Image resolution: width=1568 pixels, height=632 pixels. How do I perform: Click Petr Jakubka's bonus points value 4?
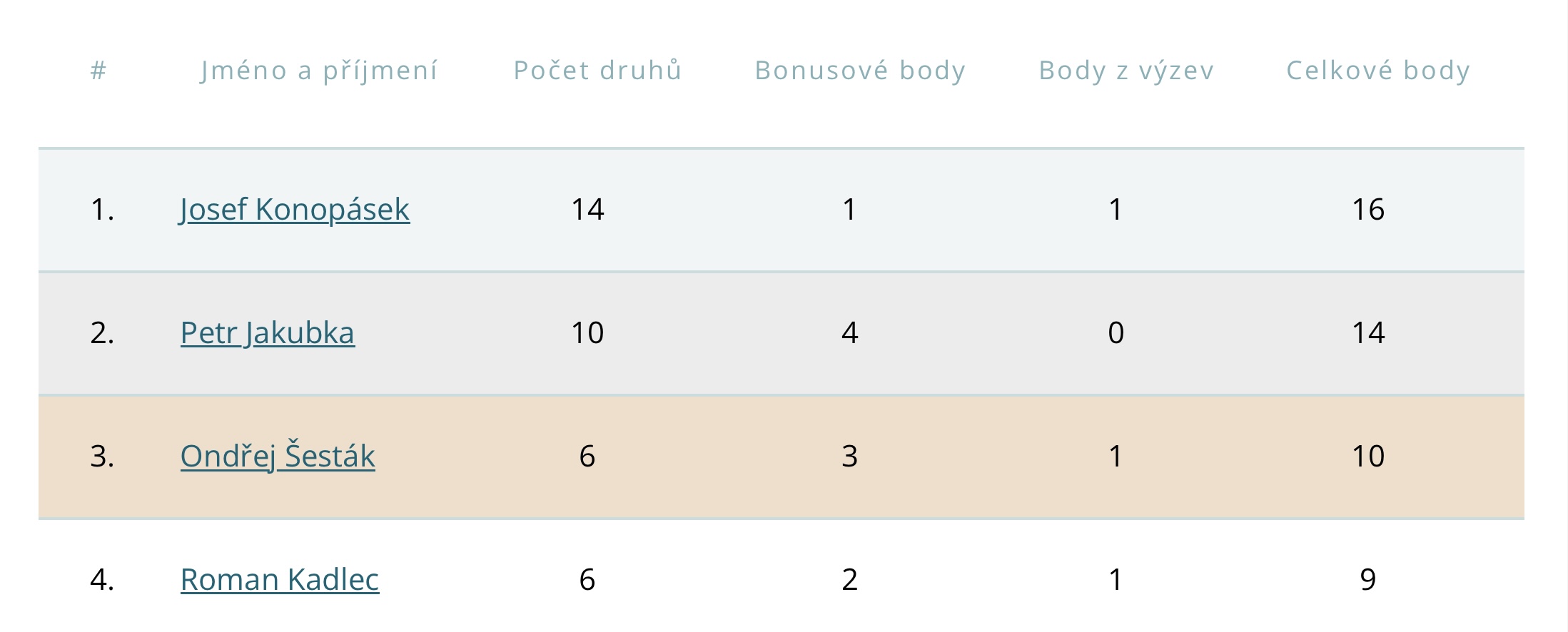(849, 333)
